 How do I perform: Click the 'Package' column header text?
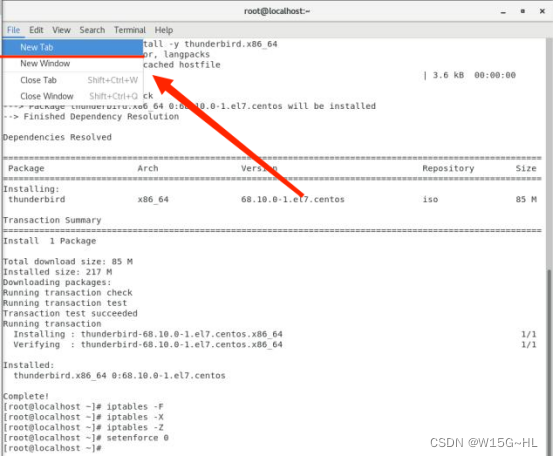26,168
